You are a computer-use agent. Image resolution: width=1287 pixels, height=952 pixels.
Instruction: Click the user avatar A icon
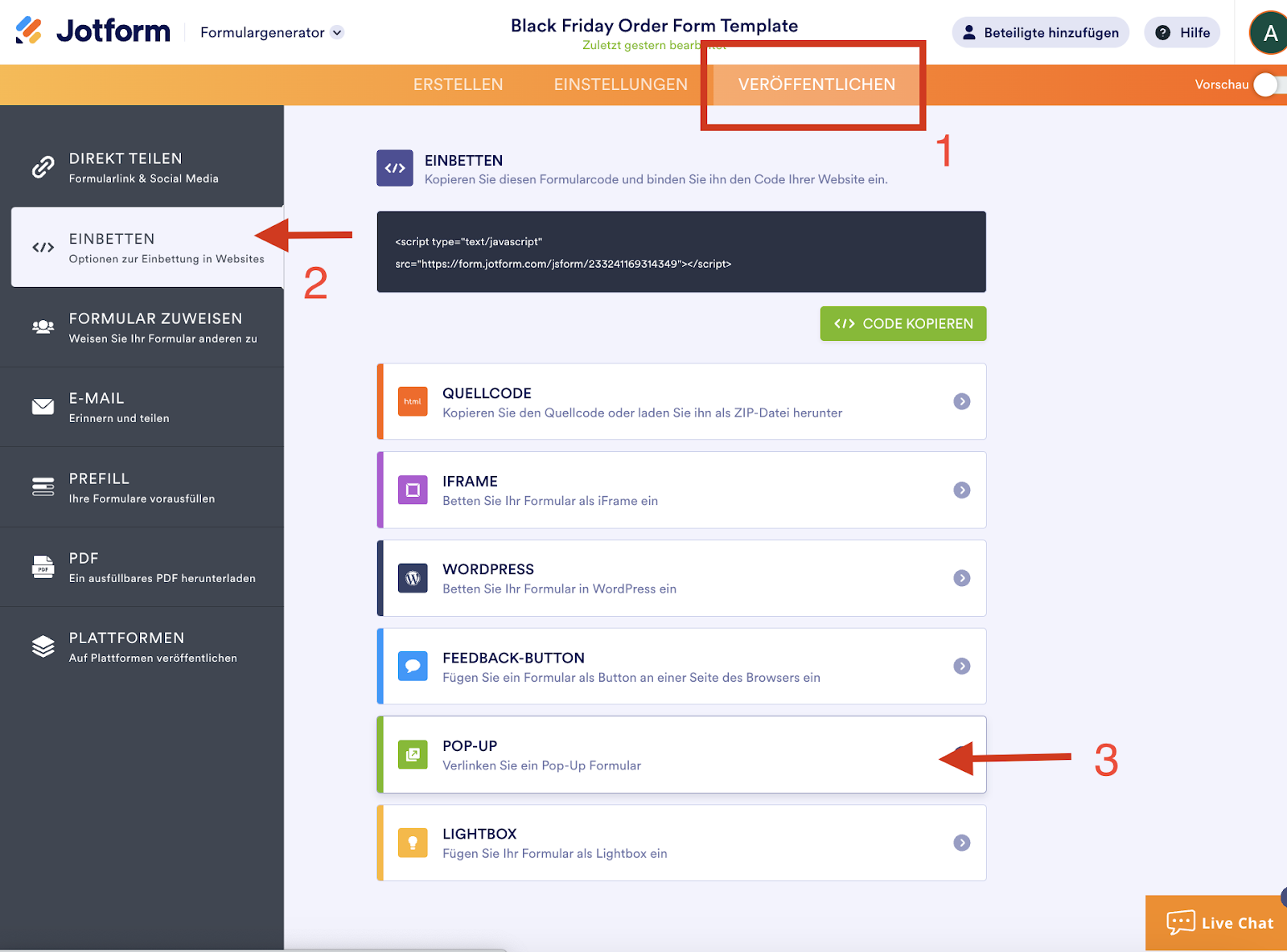[1268, 33]
